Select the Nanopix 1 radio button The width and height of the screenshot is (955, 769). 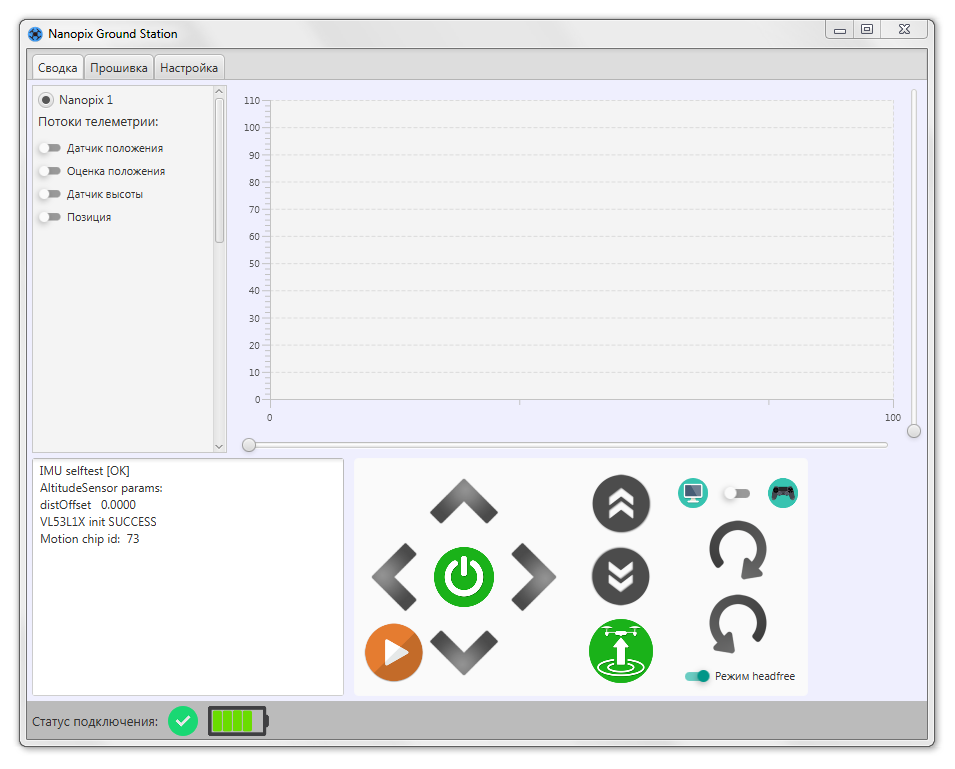coord(46,100)
